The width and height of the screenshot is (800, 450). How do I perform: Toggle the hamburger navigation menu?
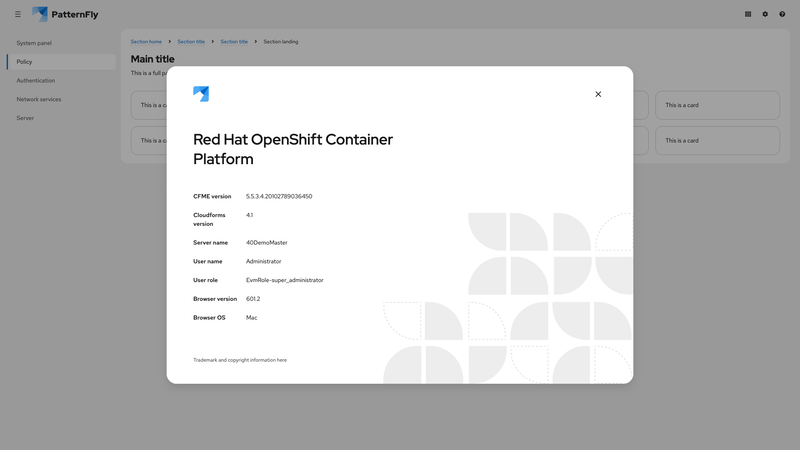(x=17, y=14)
